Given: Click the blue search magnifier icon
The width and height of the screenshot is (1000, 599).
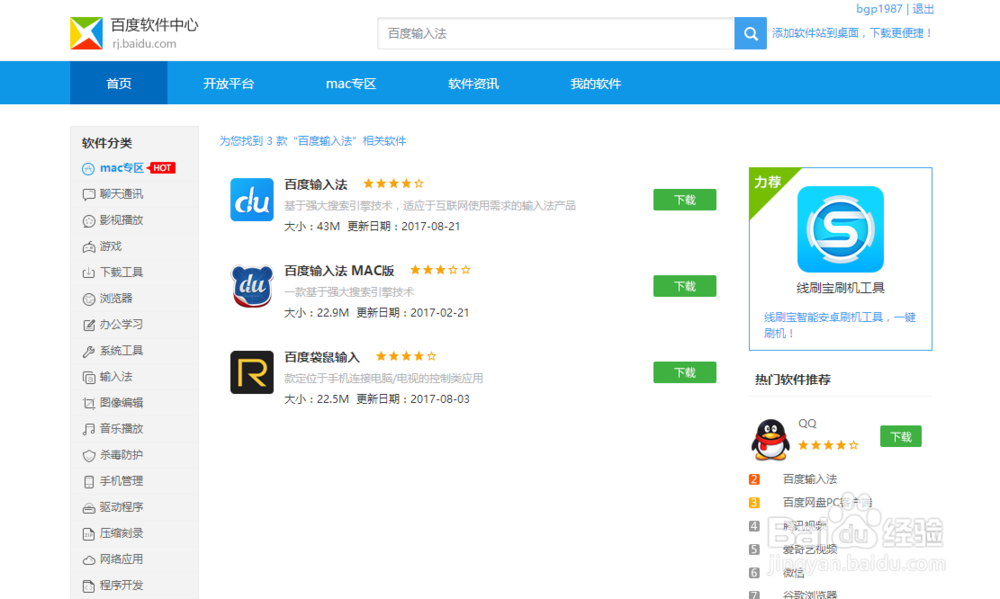Looking at the screenshot, I should coord(749,33).
